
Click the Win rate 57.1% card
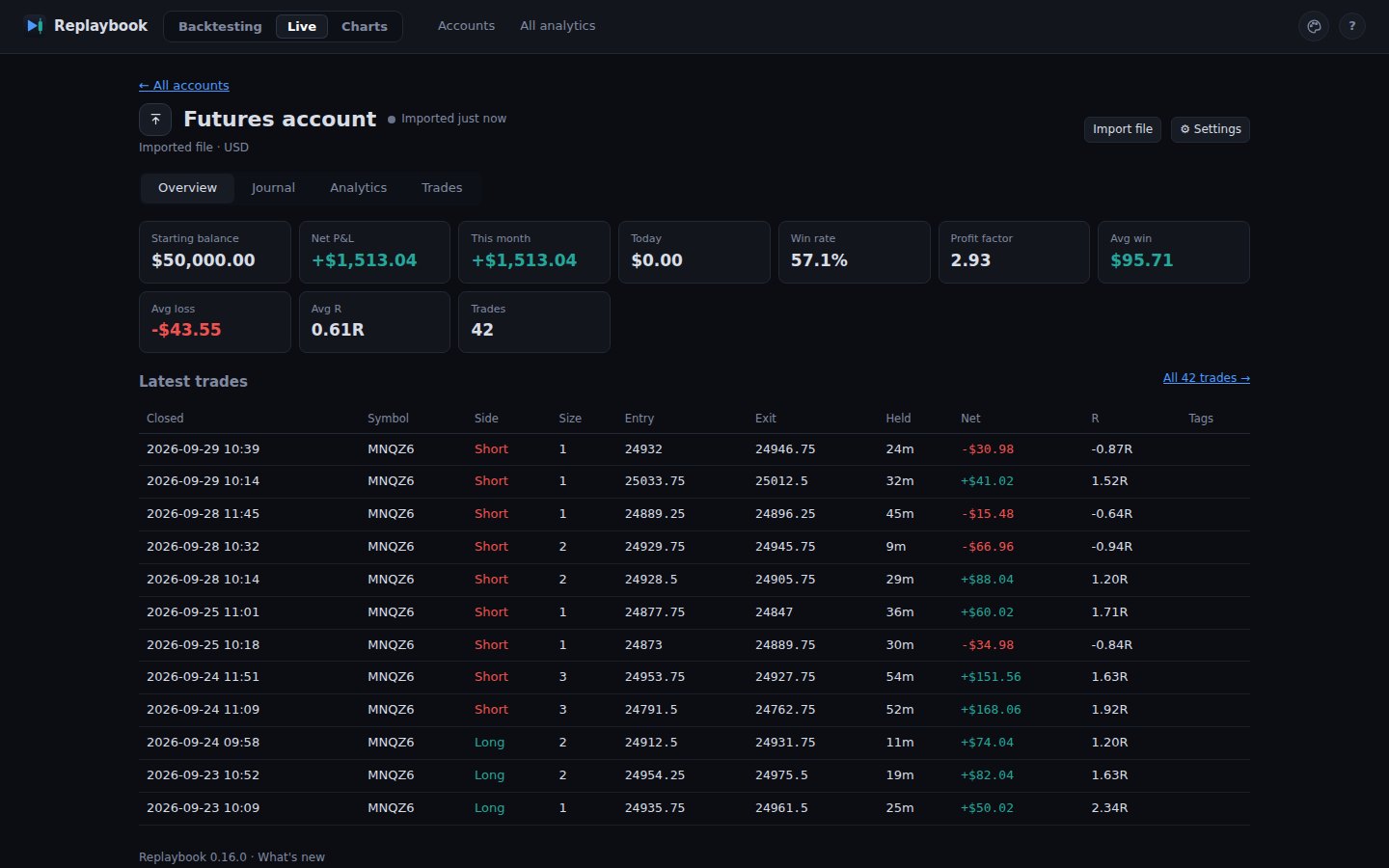tap(855, 252)
